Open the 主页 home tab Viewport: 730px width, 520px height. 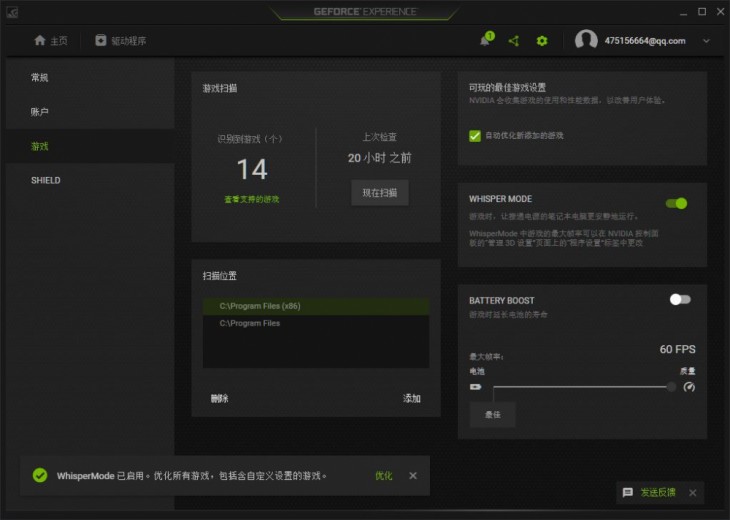[x=50, y=41]
